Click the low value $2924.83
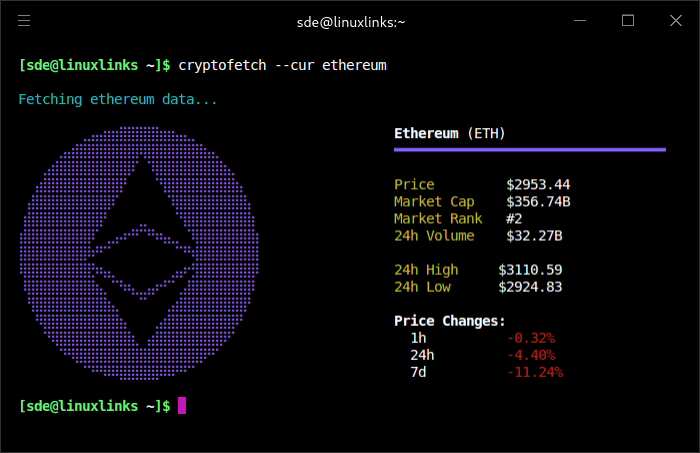Image resolution: width=700 pixels, height=453 pixels. [530, 287]
